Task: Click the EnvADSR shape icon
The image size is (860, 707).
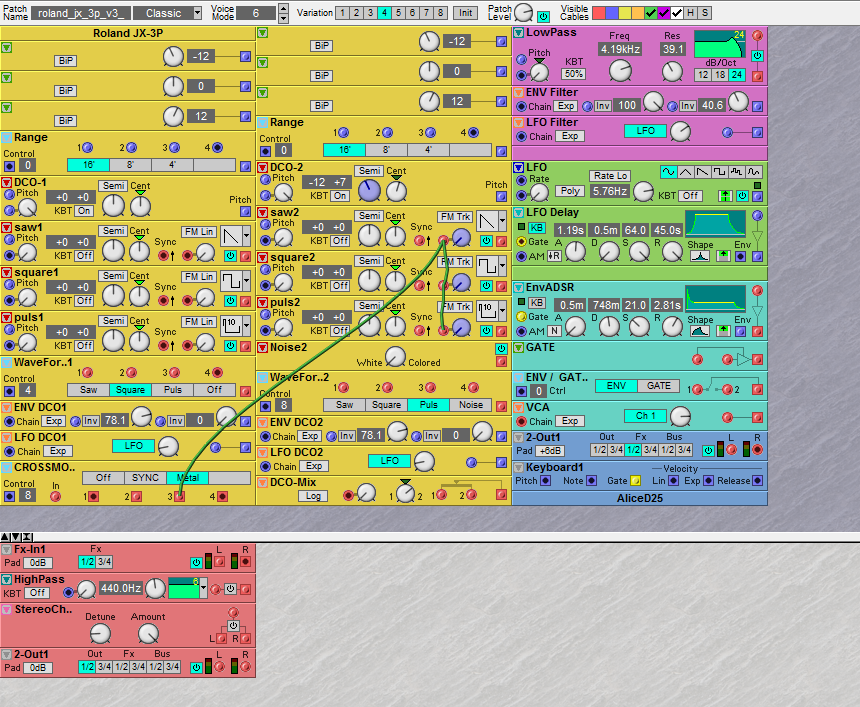Action: pyautogui.click(x=699, y=331)
